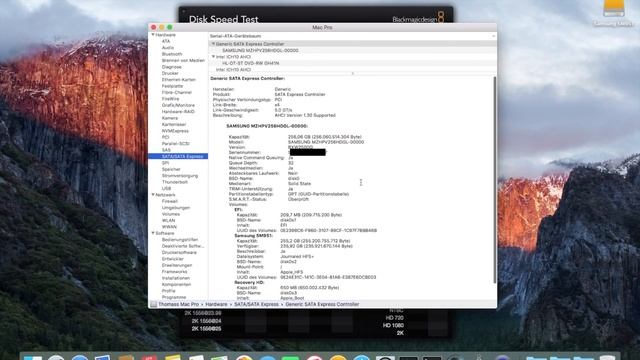Screen dimensions: 640x360
Task: Click 2K 1556@25 row in Disk Speed Test
Action: tap(206, 329)
